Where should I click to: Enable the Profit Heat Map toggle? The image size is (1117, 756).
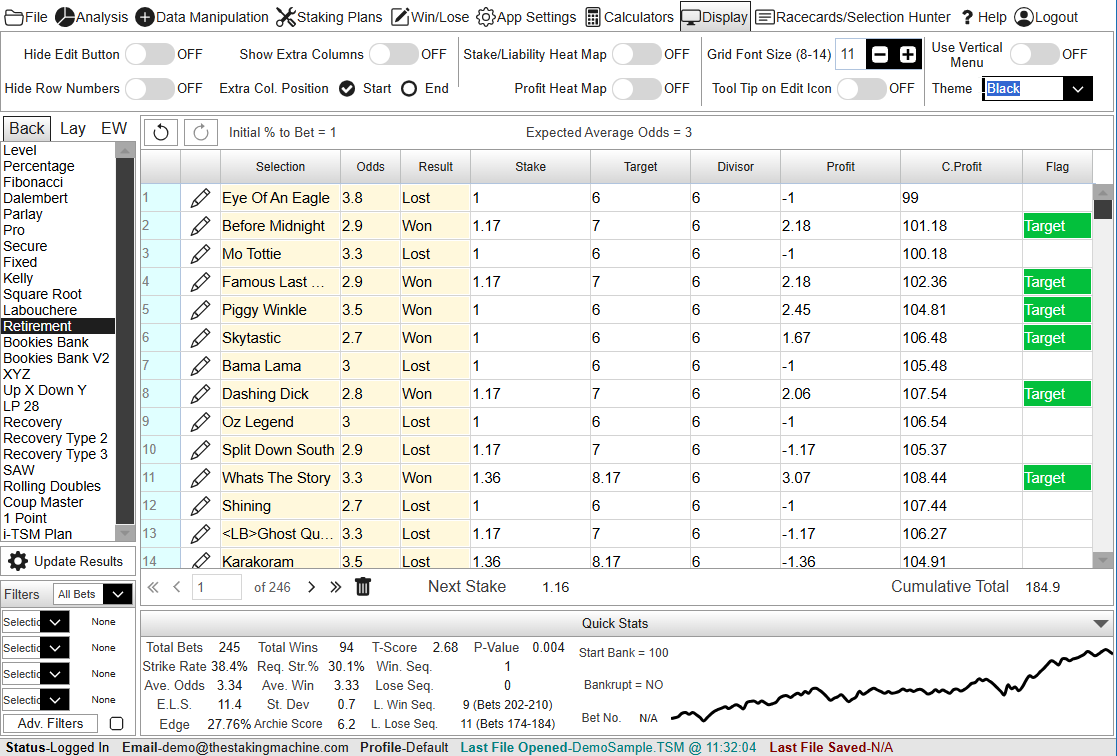pos(636,89)
